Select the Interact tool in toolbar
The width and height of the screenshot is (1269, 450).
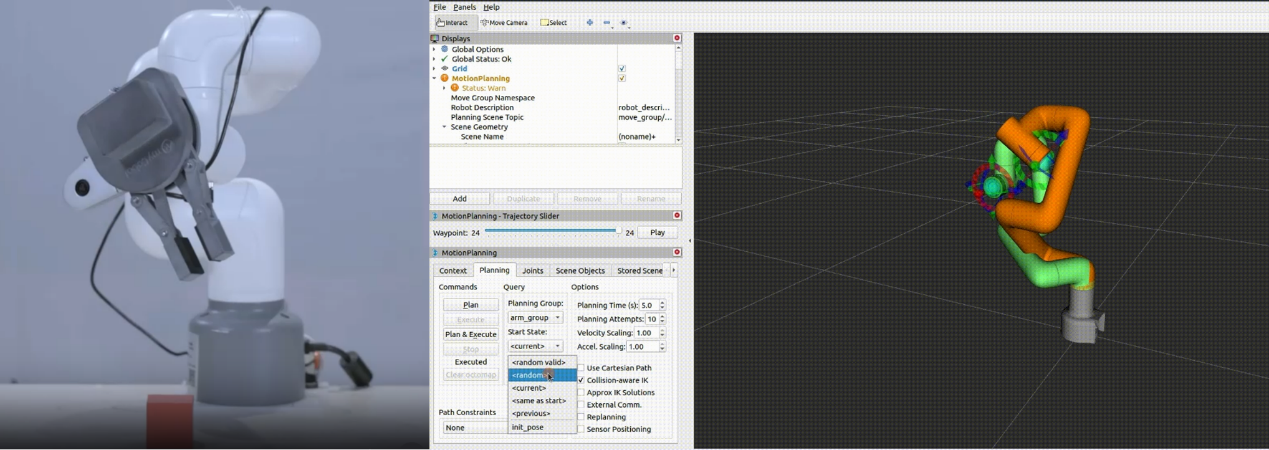click(452, 22)
